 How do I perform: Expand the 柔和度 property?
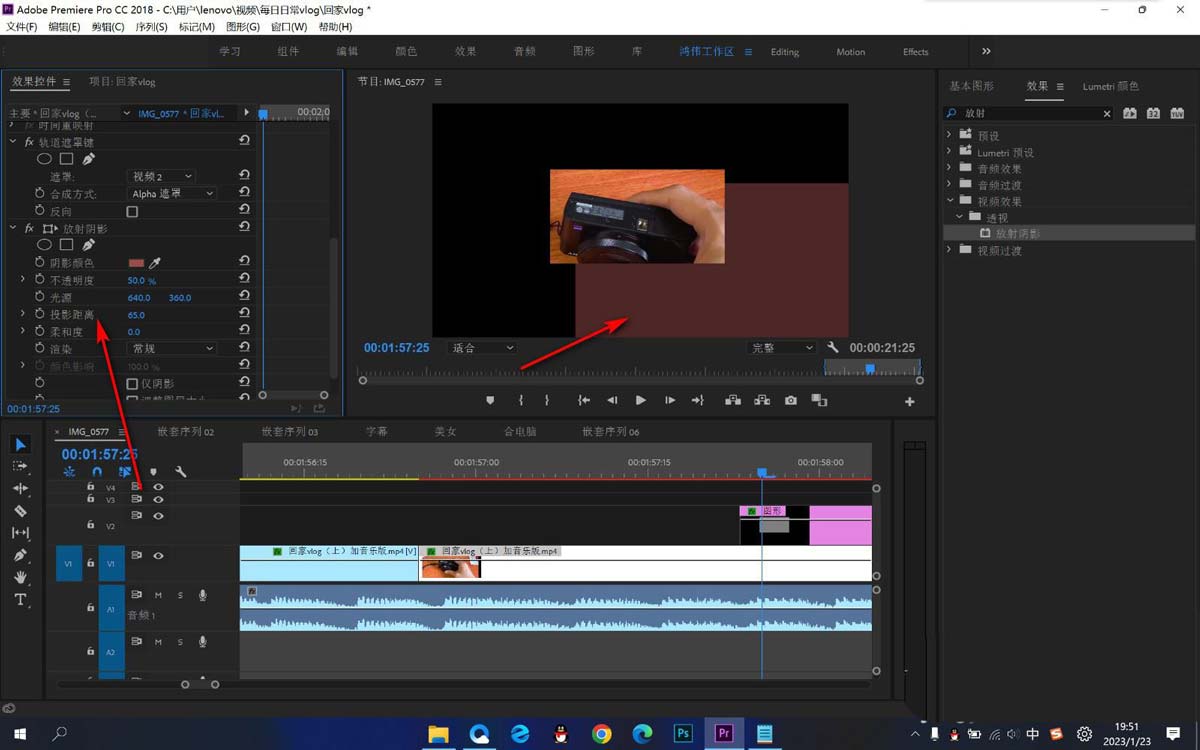click(x=23, y=331)
